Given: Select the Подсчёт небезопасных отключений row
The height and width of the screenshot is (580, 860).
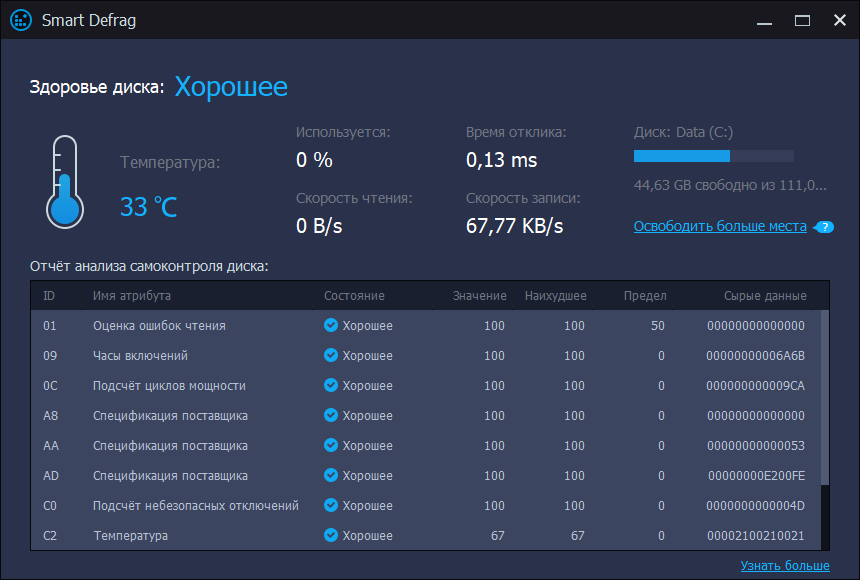Looking at the screenshot, I should pos(426,505).
